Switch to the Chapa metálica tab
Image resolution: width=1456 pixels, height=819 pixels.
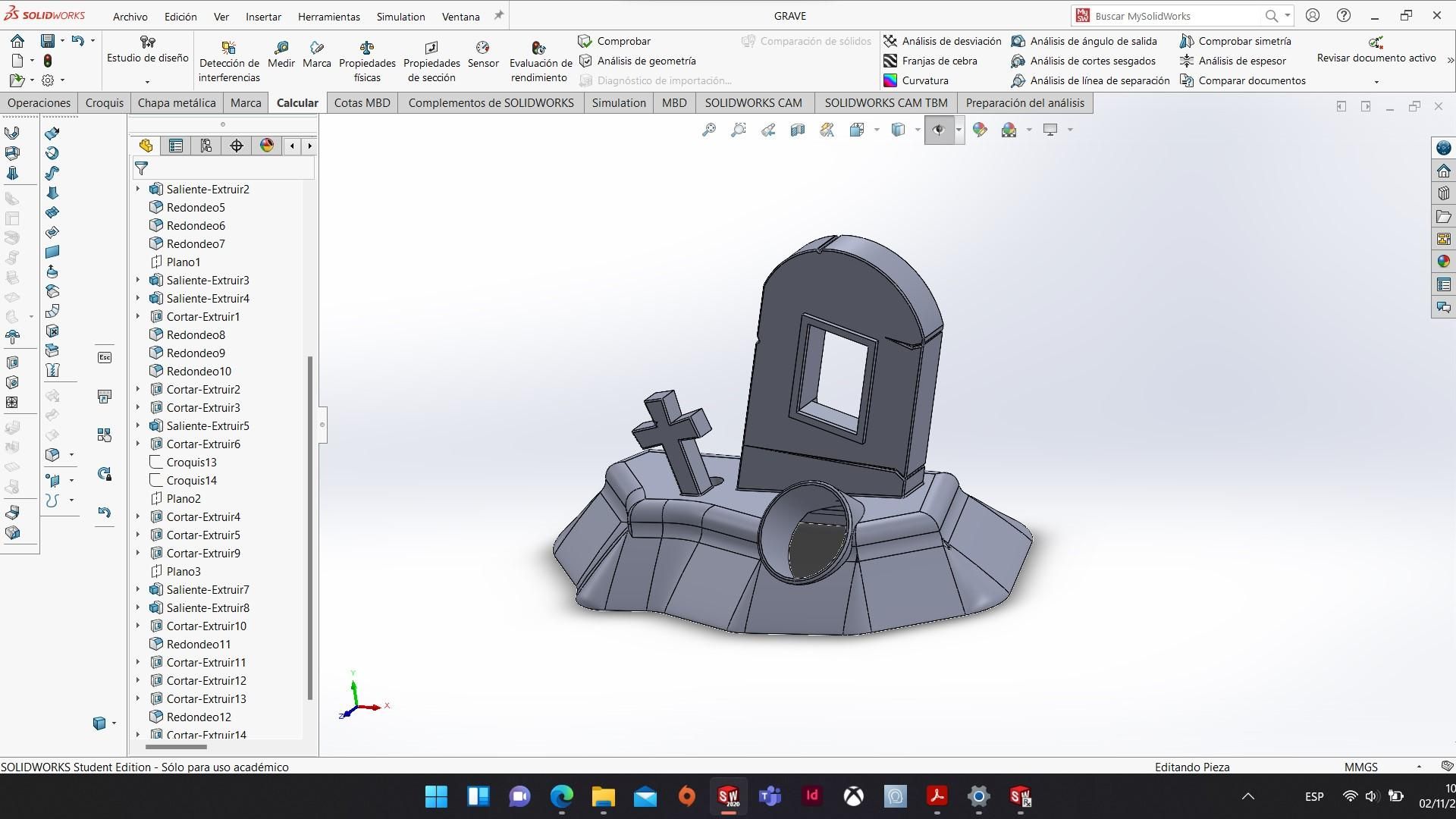tap(176, 103)
